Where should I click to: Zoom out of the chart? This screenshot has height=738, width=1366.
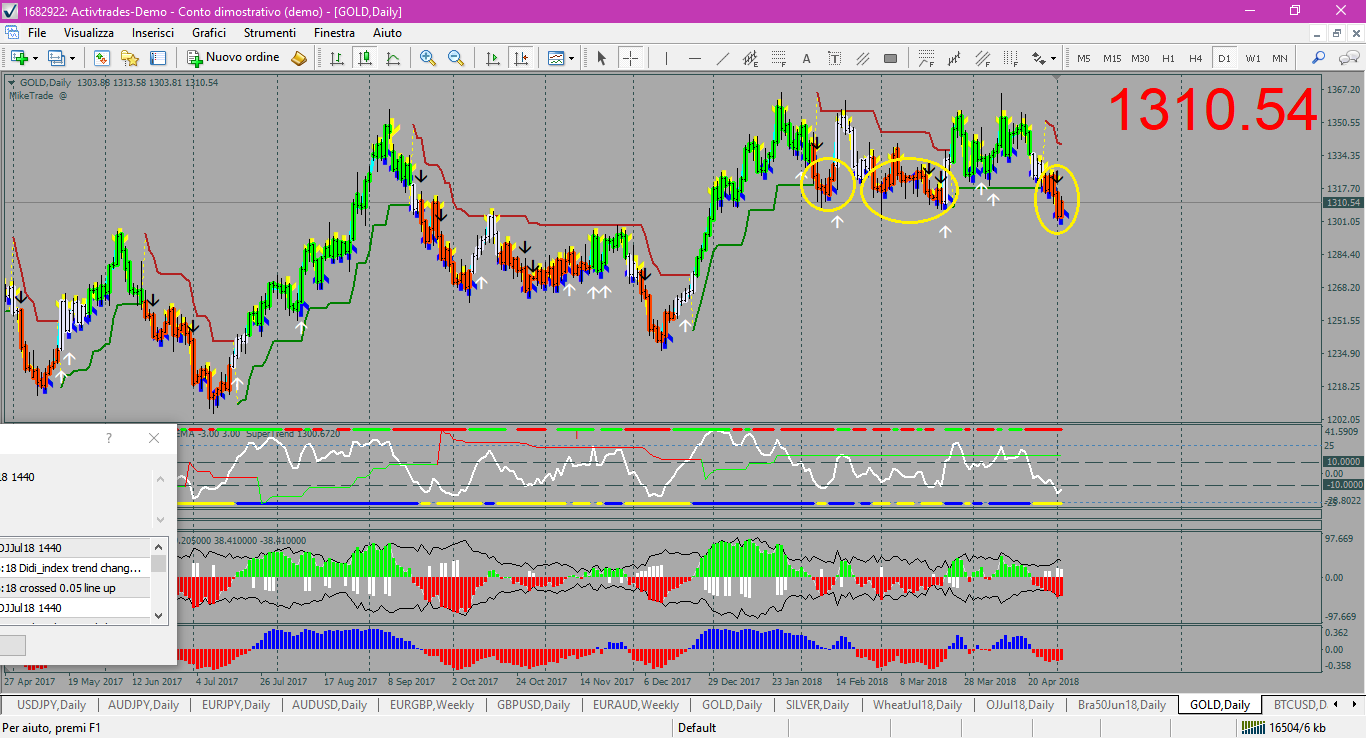pos(456,58)
